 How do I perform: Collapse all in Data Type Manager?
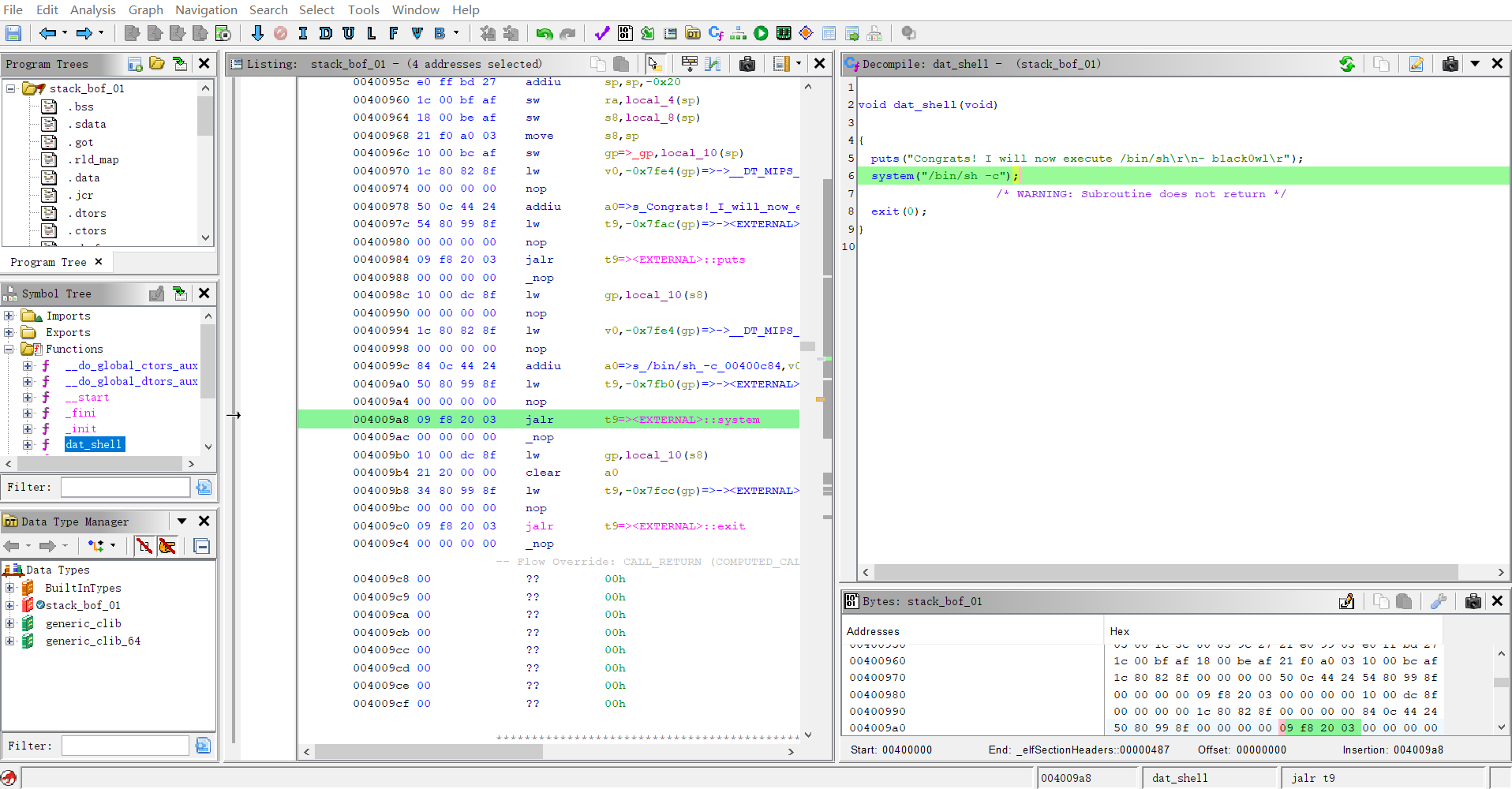(x=201, y=546)
